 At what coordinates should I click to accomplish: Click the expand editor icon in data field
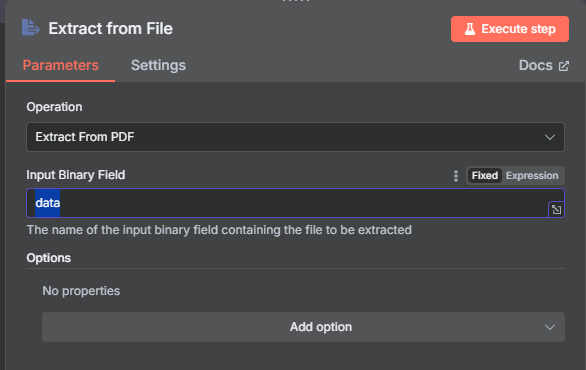pyautogui.click(x=556, y=209)
